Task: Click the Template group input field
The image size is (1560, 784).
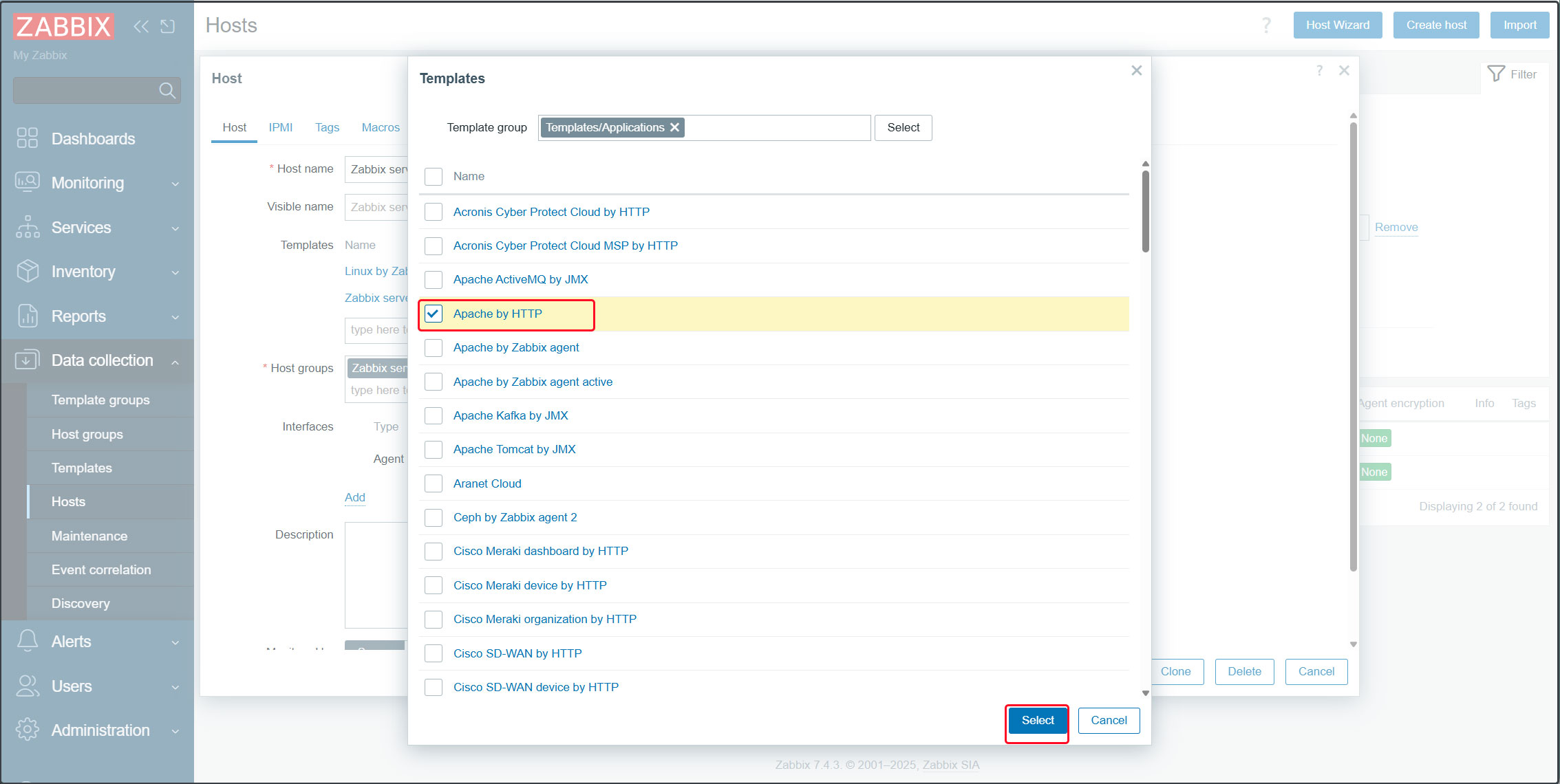Action: [x=778, y=128]
